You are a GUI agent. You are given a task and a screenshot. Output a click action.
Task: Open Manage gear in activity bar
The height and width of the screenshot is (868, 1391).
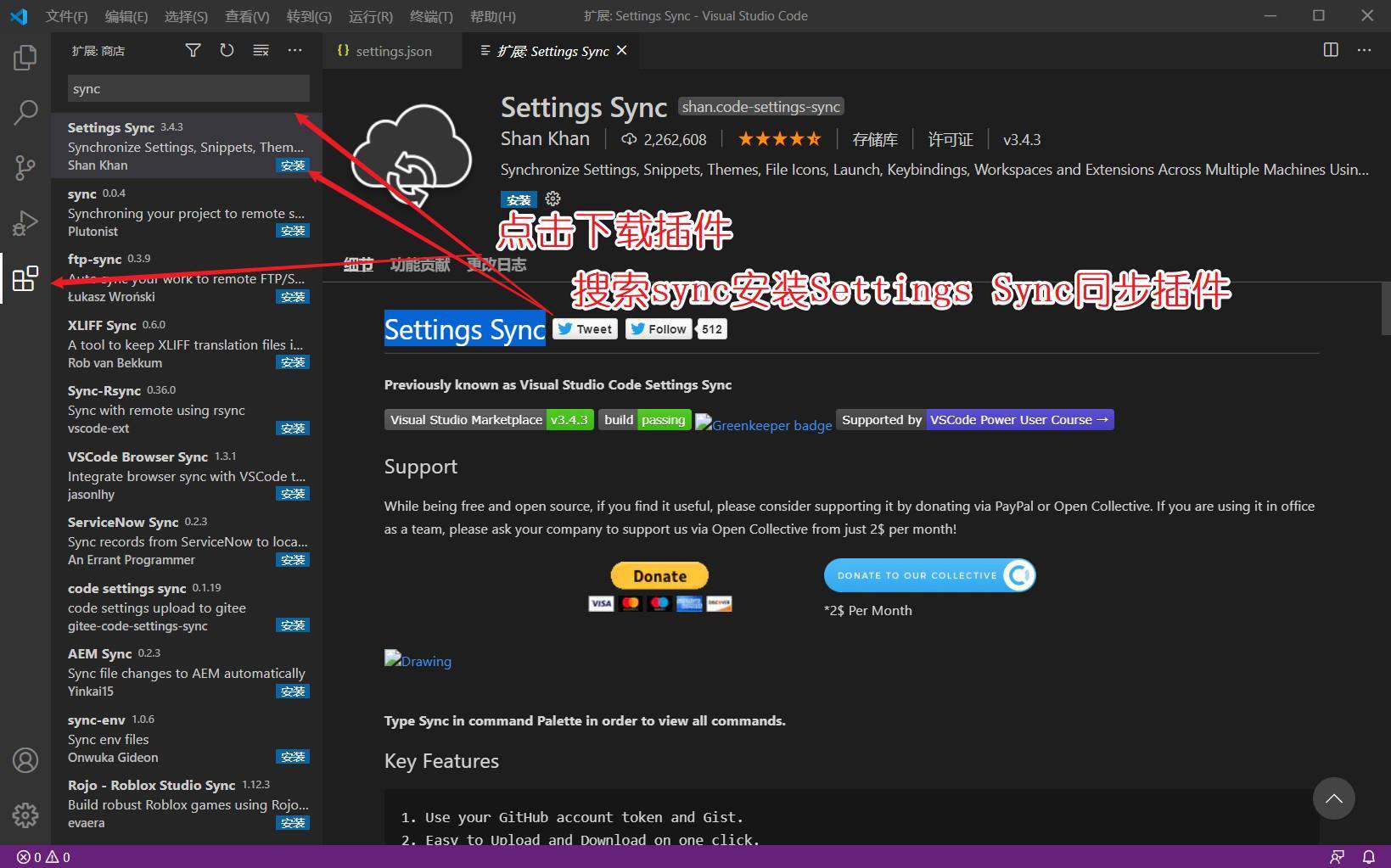pos(25,815)
